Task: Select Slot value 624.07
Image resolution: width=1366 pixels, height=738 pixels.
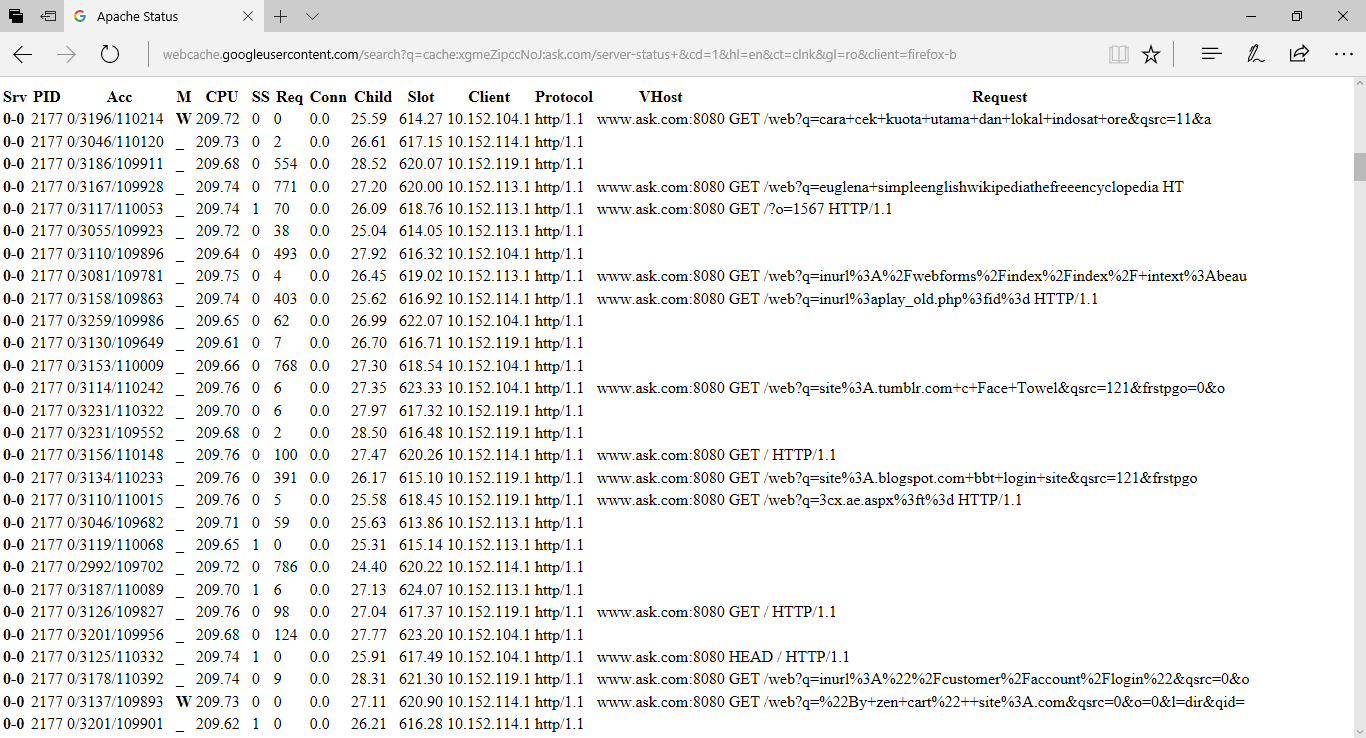Action: 420,590
